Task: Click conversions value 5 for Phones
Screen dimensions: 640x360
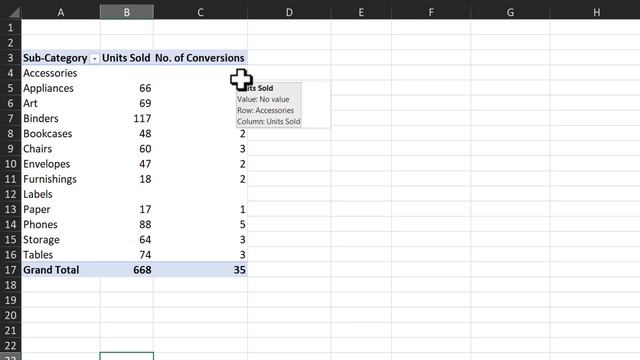Action: [x=242, y=224]
